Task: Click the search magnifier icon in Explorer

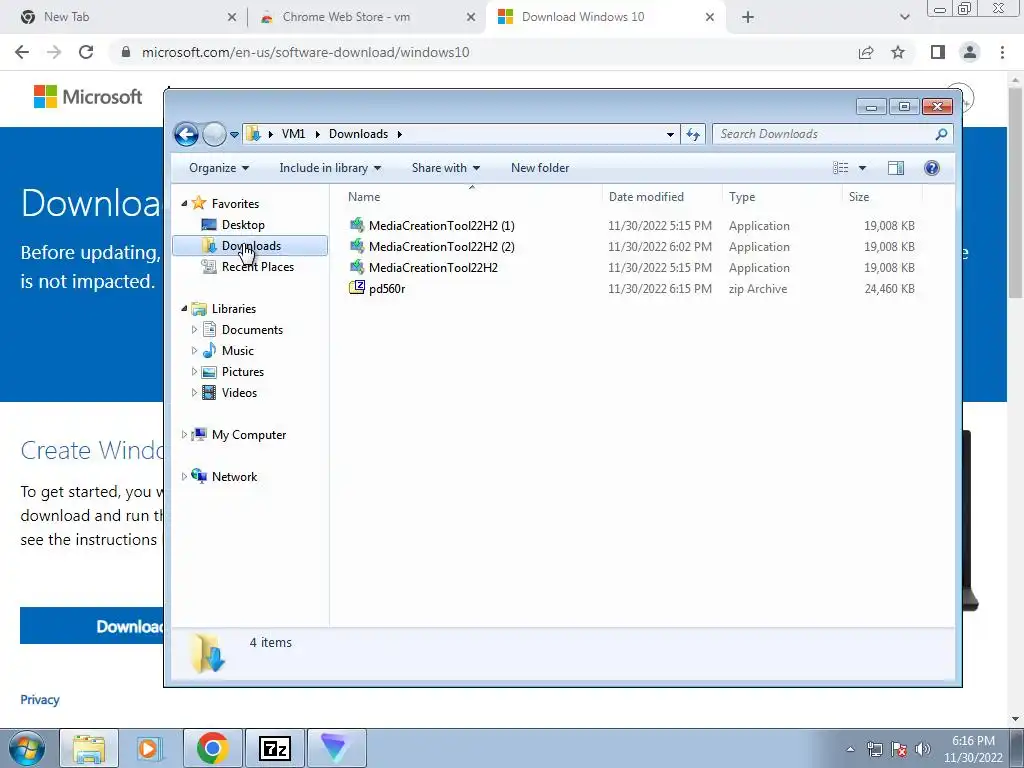Action: click(941, 135)
